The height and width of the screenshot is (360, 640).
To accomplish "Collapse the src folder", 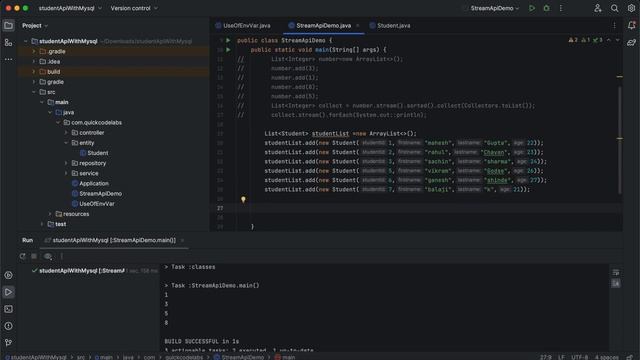I will pos(34,92).
